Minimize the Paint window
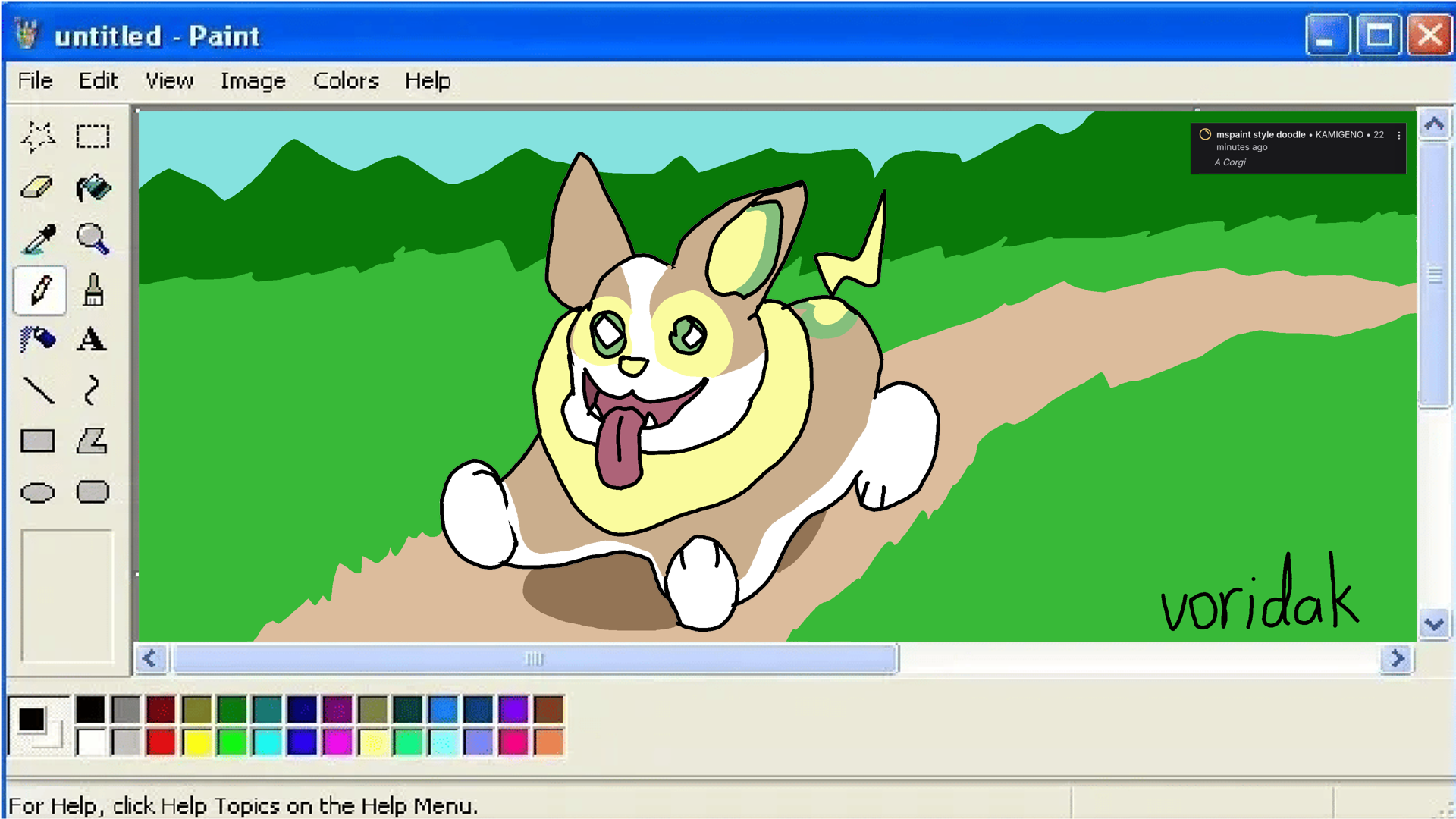 [x=1328, y=35]
